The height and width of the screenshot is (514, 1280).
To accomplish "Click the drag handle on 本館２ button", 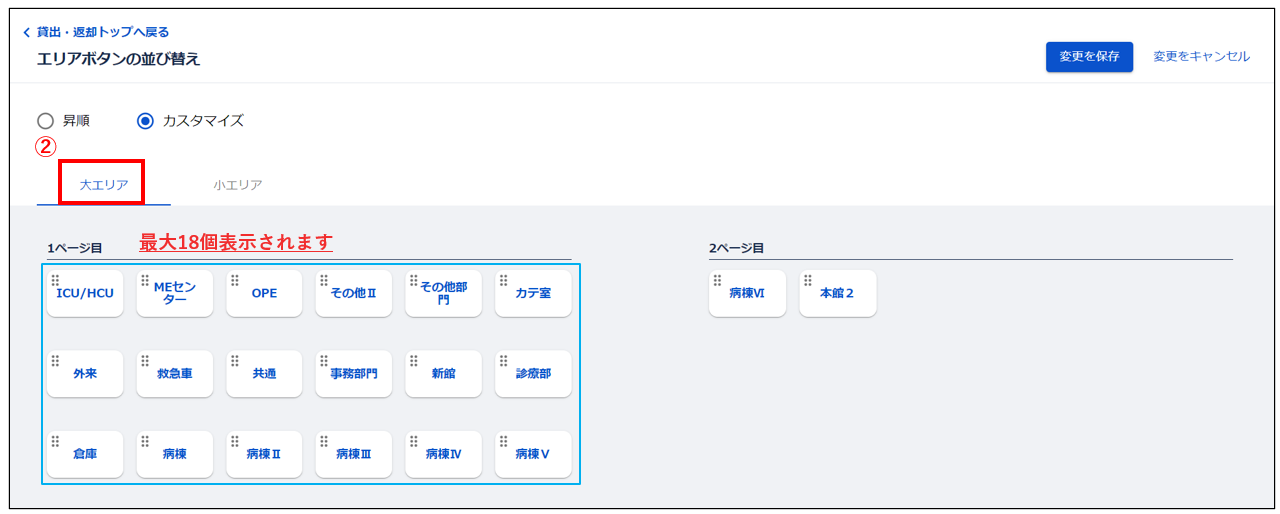I will coord(808,280).
